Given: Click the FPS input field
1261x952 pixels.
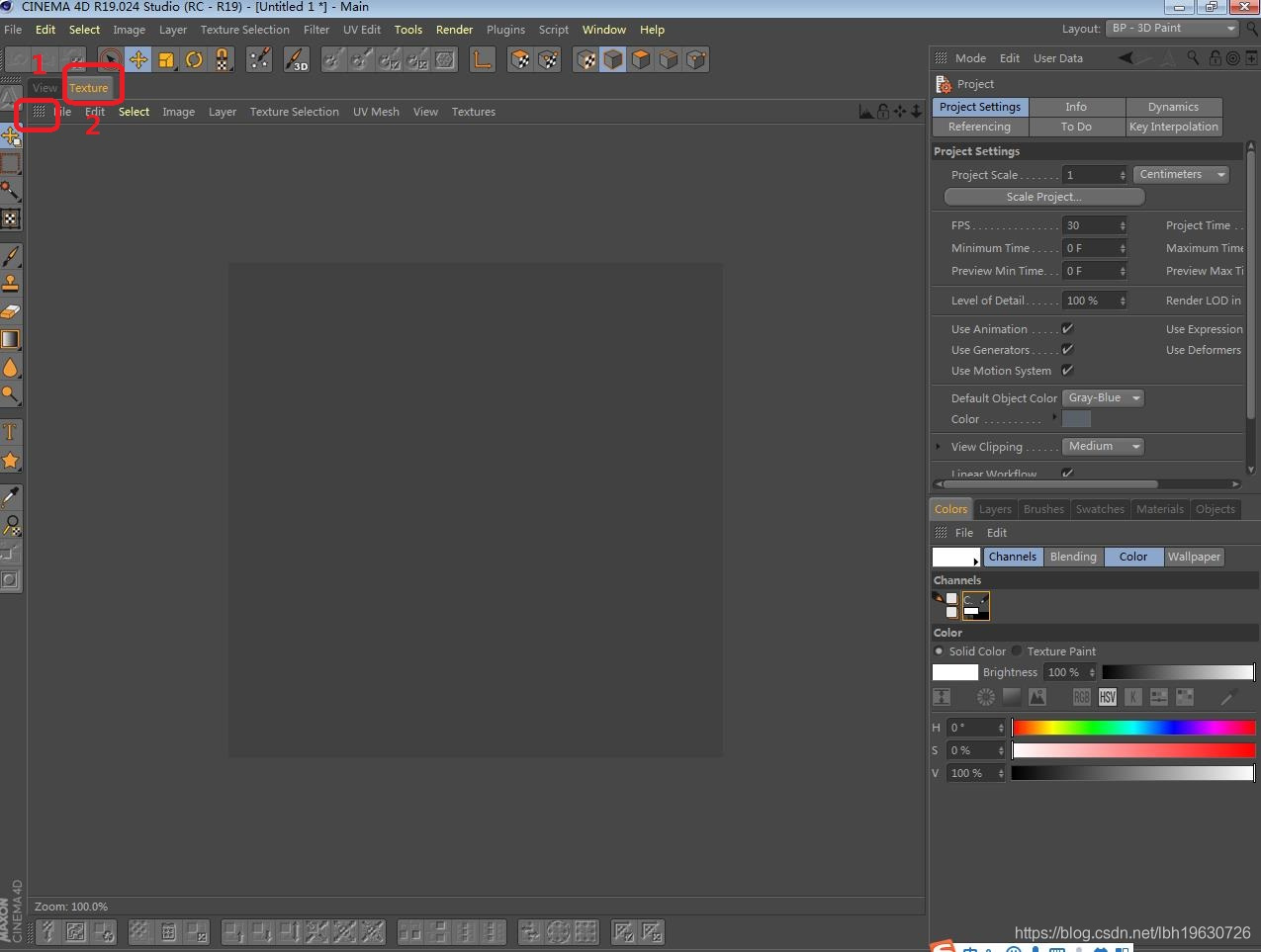Looking at the screenshot, I should [1090, 225].
